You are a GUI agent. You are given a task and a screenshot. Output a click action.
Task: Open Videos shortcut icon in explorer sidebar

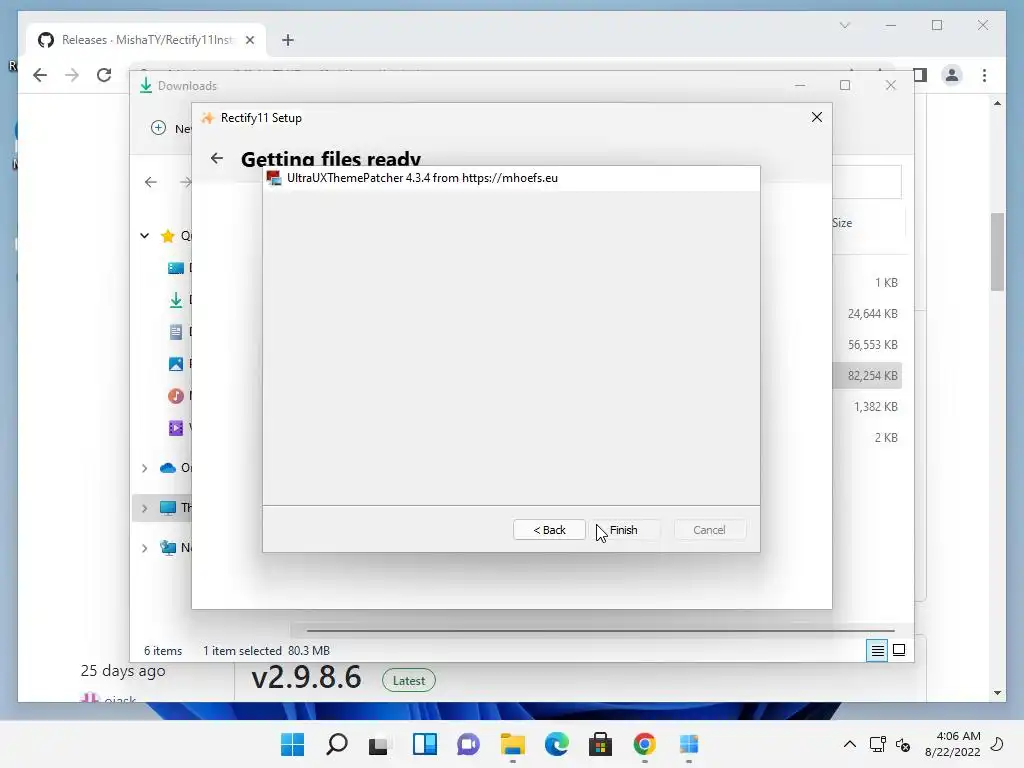tap(176, 428)
